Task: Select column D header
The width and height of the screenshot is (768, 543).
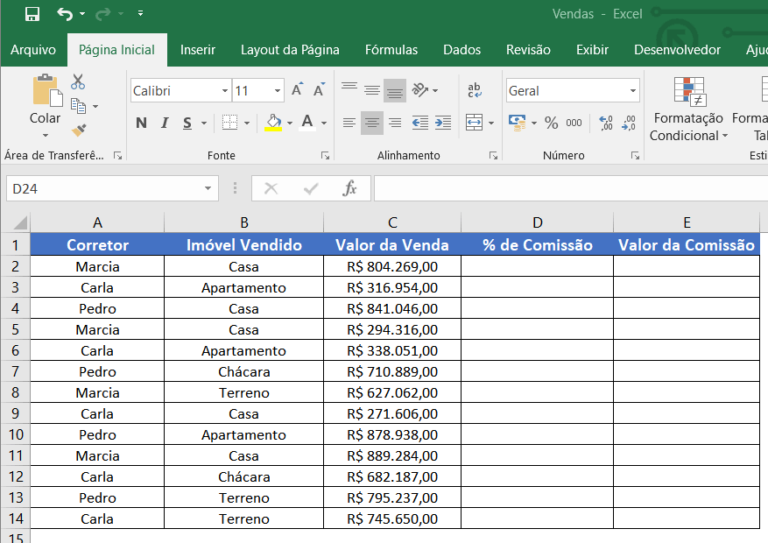Action: click(537, 223)
